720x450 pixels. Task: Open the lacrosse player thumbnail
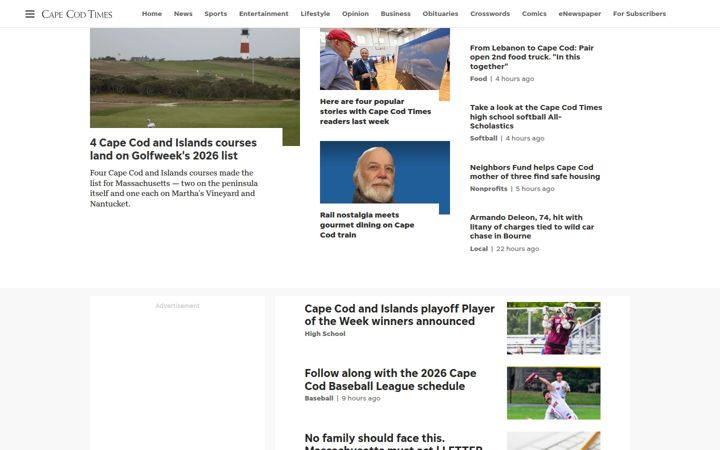[553, 328]
